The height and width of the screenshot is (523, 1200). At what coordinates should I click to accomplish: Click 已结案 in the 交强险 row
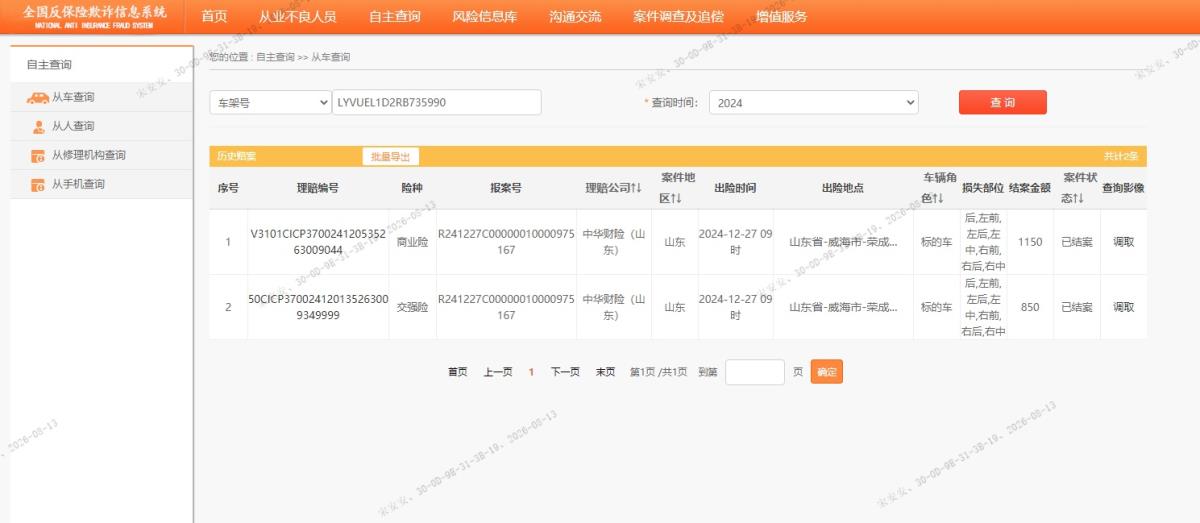point(1077,307)
